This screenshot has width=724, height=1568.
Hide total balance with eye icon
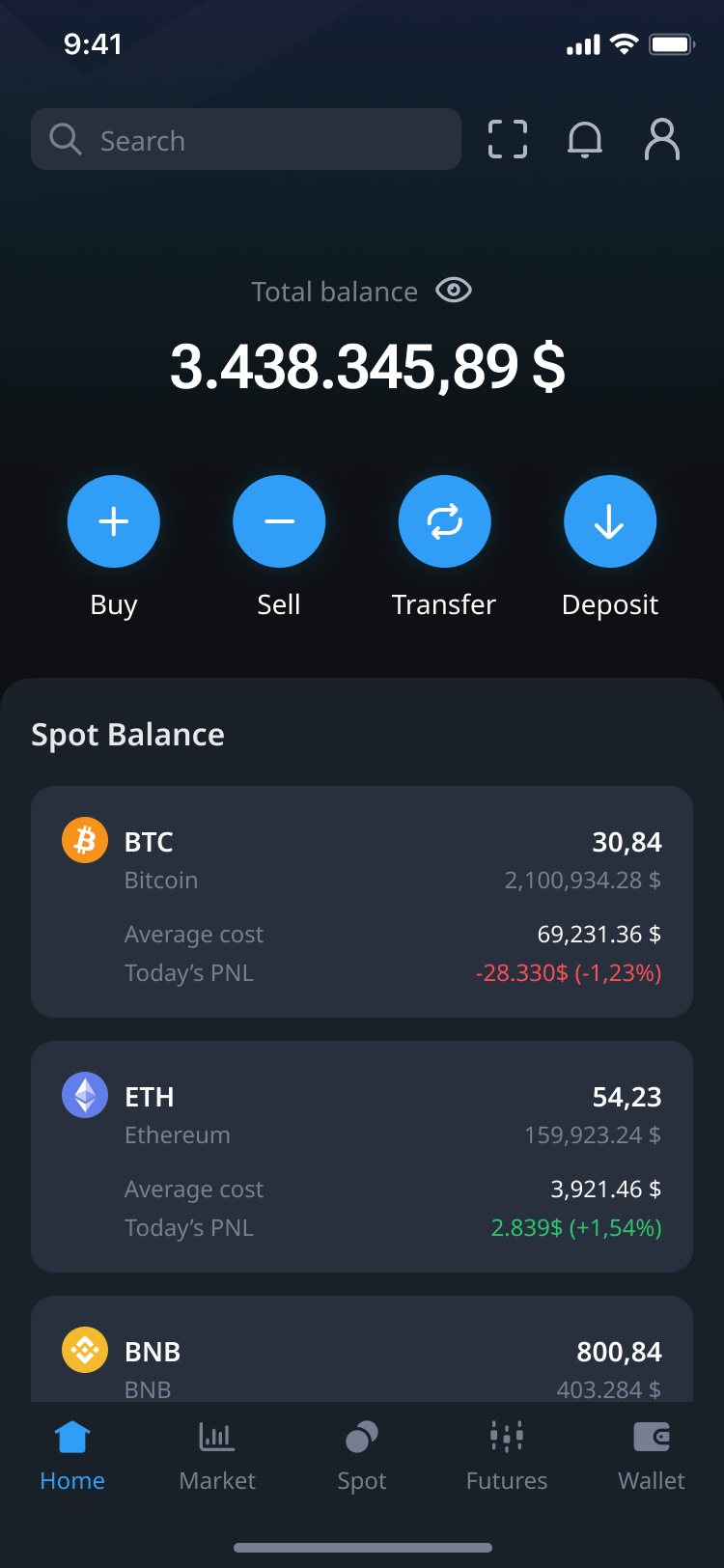[454, 290]
